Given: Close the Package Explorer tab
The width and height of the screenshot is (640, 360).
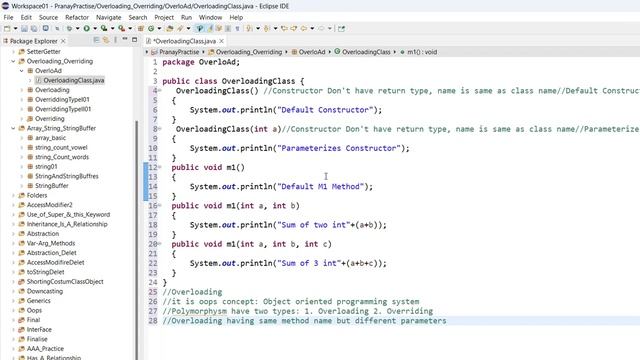Looking at the screenshot, I should [63, 41].
